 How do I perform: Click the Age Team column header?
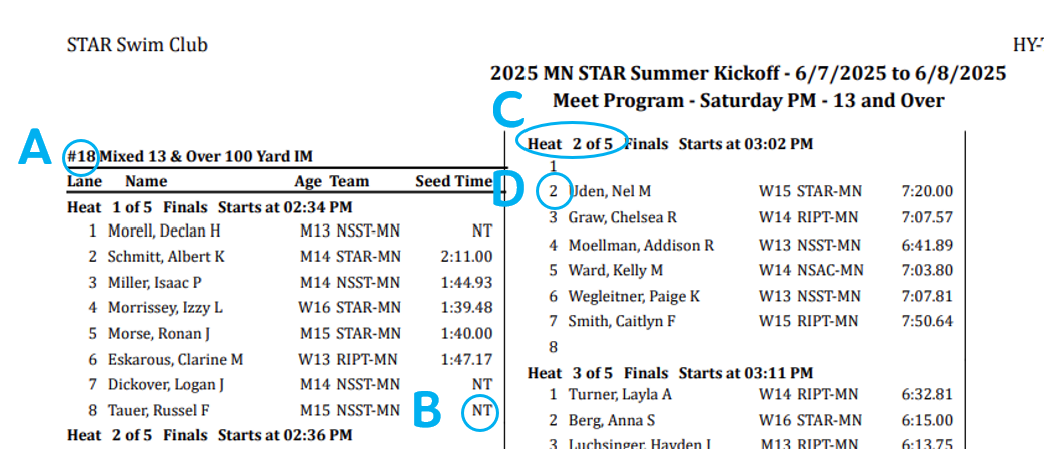pyautogui.click(x=332, y=182)
